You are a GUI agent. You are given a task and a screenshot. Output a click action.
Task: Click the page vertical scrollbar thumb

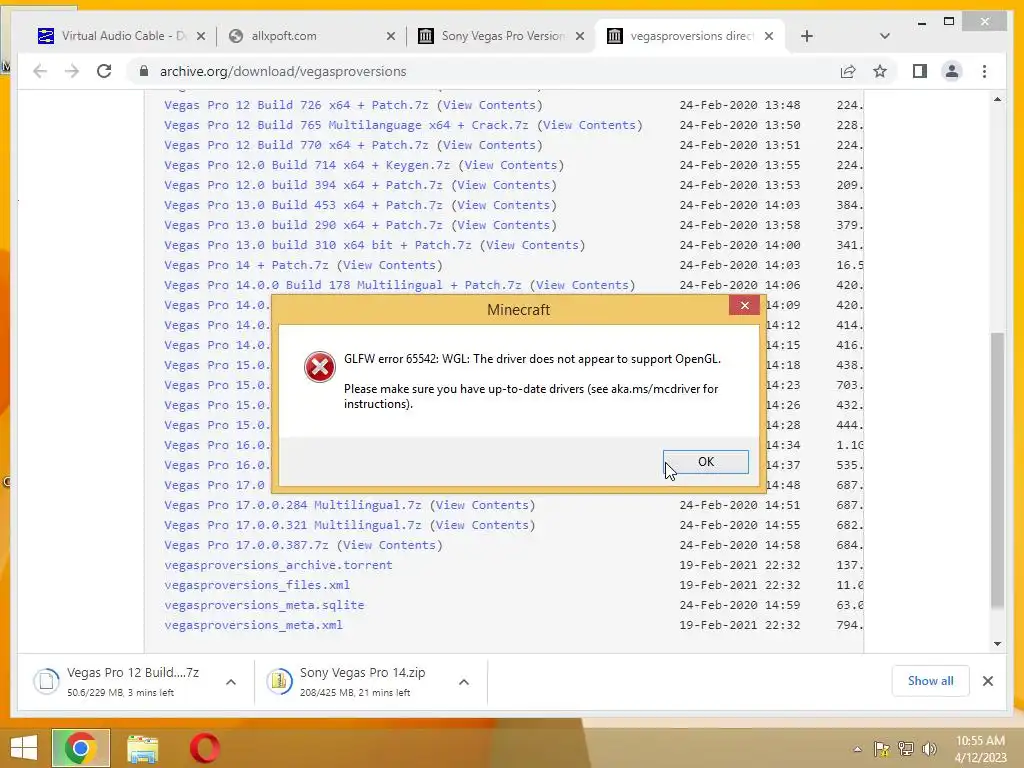coord(997,470)
